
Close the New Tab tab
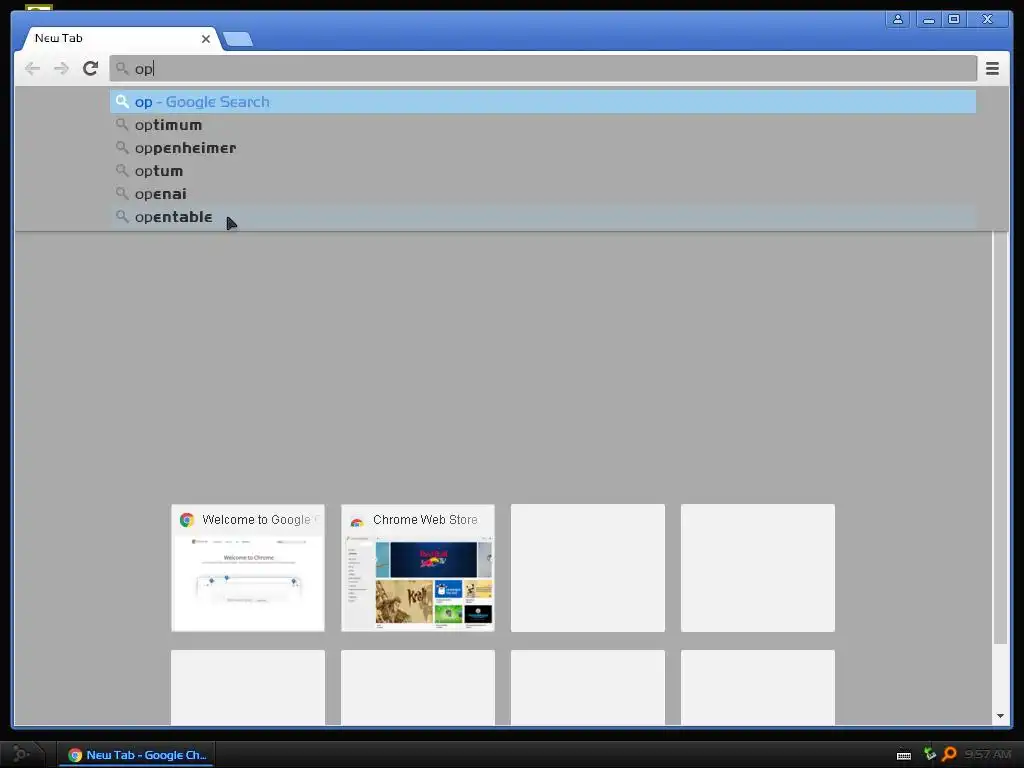coord(206,39)
